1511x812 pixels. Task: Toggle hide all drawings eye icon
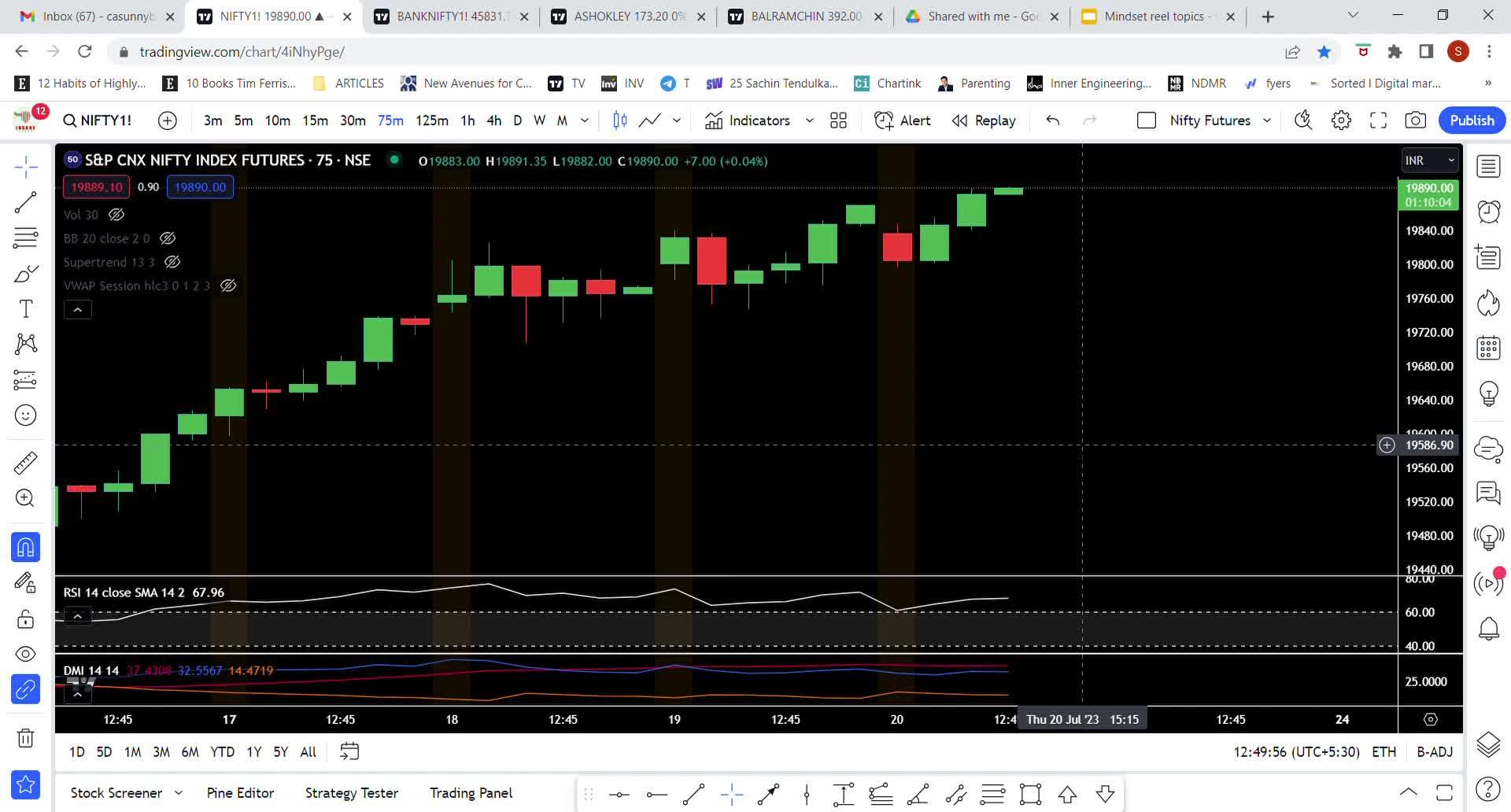[x=26, y=655]
